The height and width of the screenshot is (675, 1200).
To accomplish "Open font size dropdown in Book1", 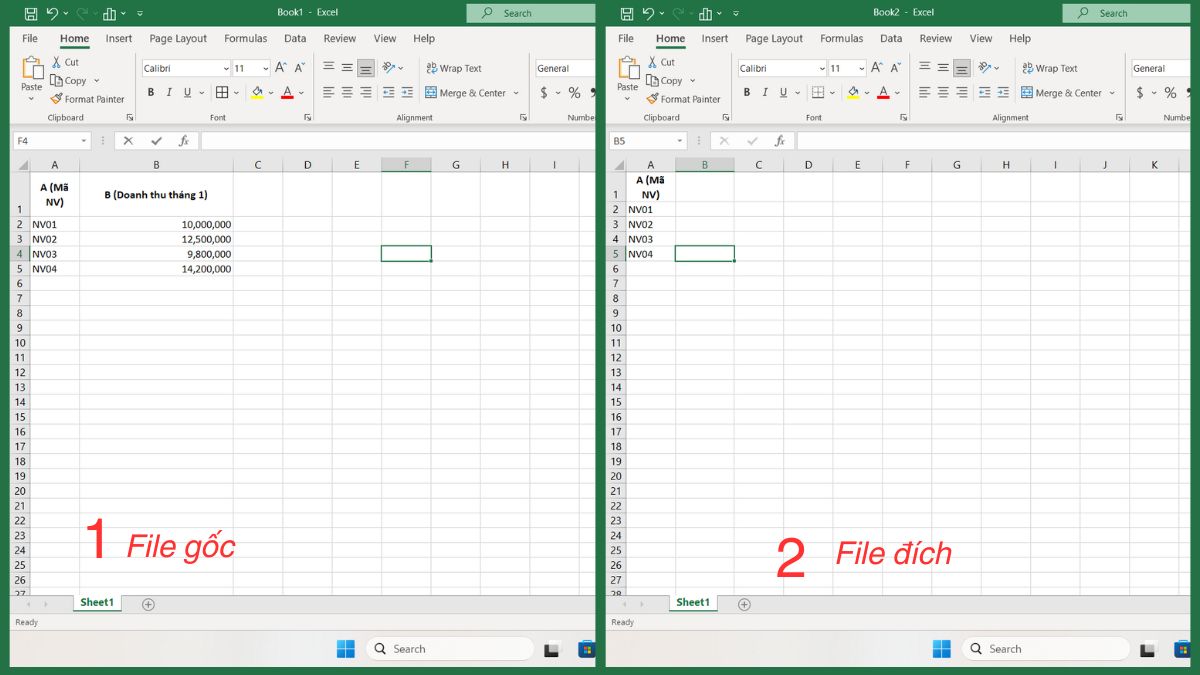I will (x=265, y=69).
